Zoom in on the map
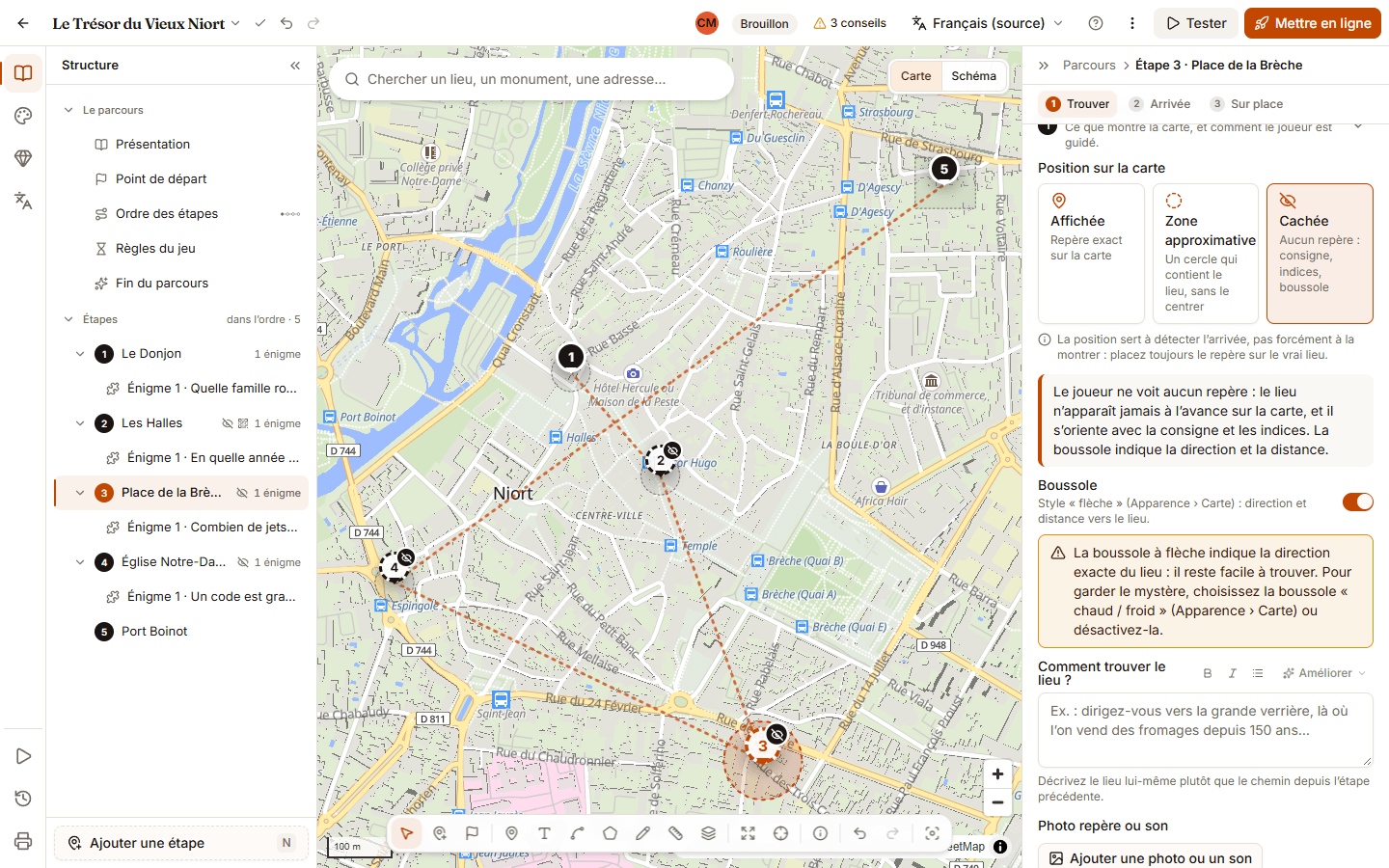The image size is (1389, 868). click(997, 773)
